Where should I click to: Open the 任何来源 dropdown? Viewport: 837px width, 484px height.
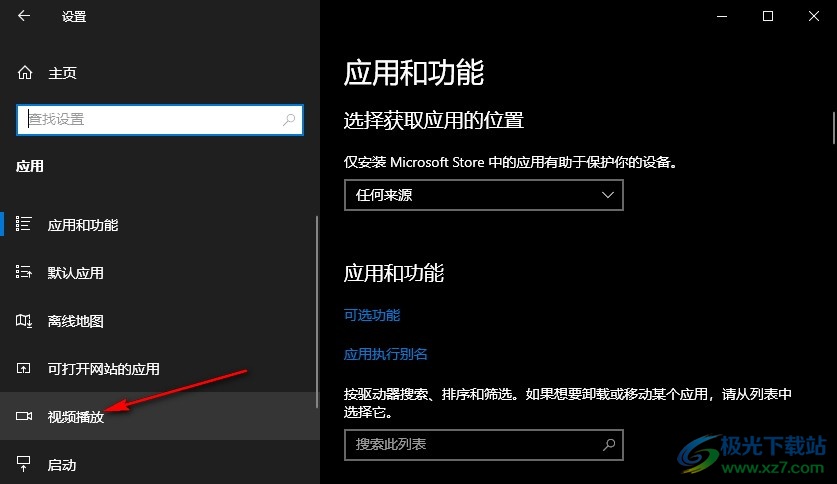coord(484,195)
